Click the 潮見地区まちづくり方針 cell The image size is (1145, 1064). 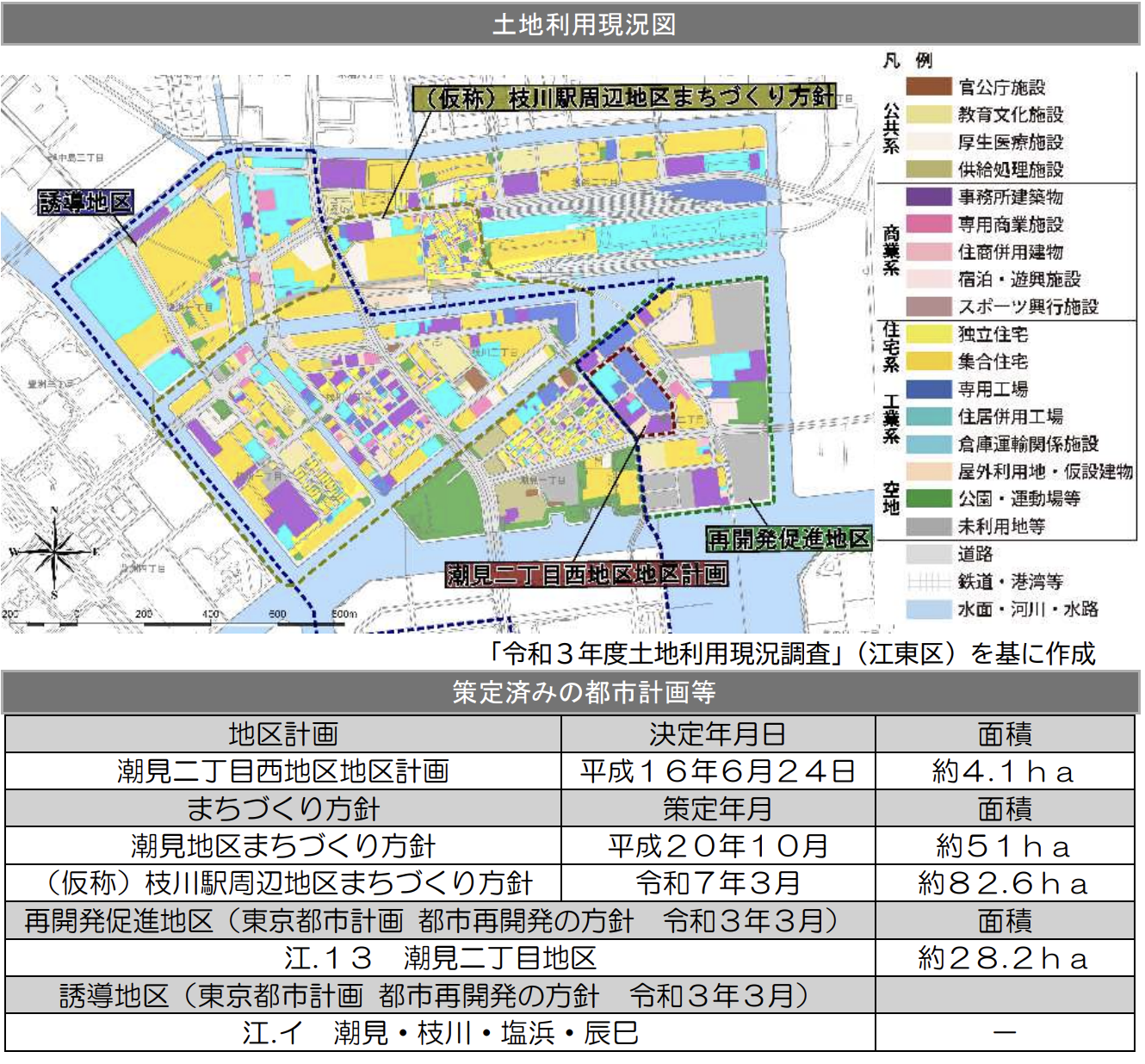(x=283, y=845)
